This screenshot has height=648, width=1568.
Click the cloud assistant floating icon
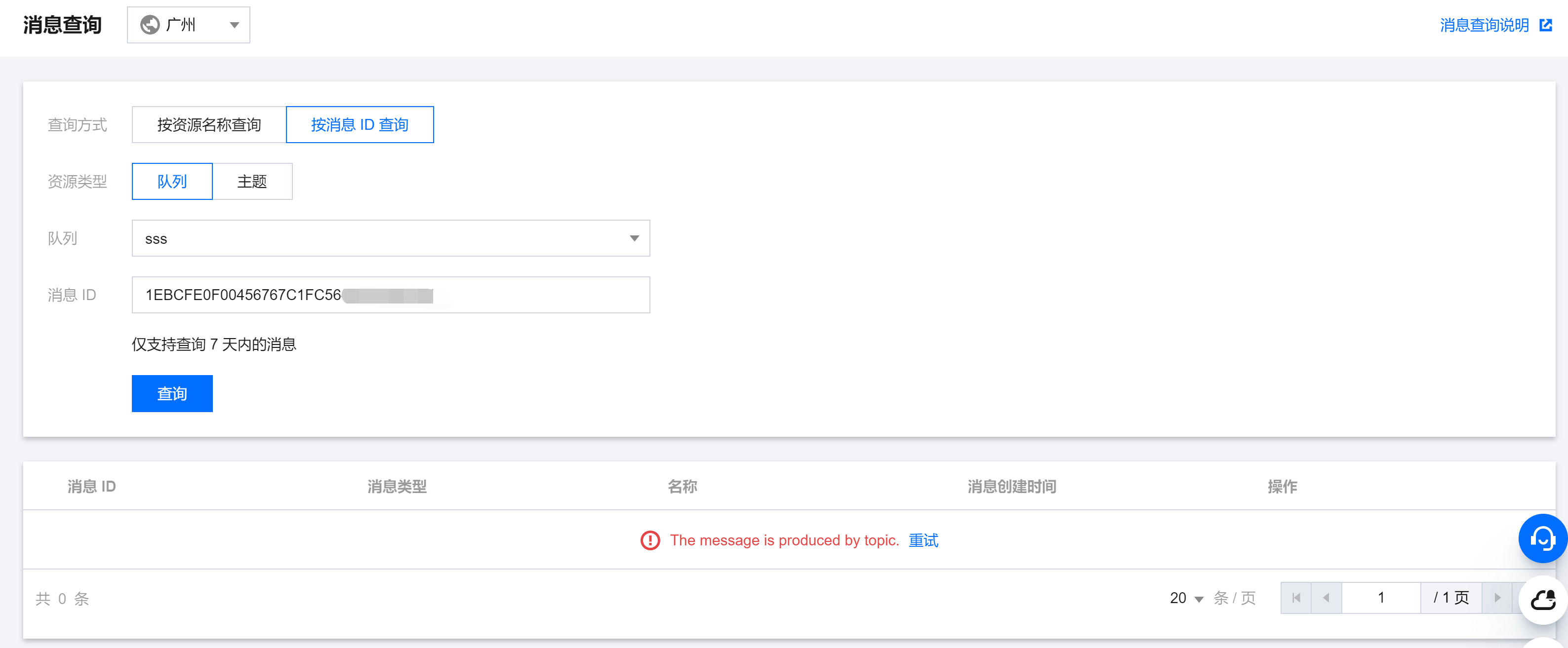coord(1542,599)
